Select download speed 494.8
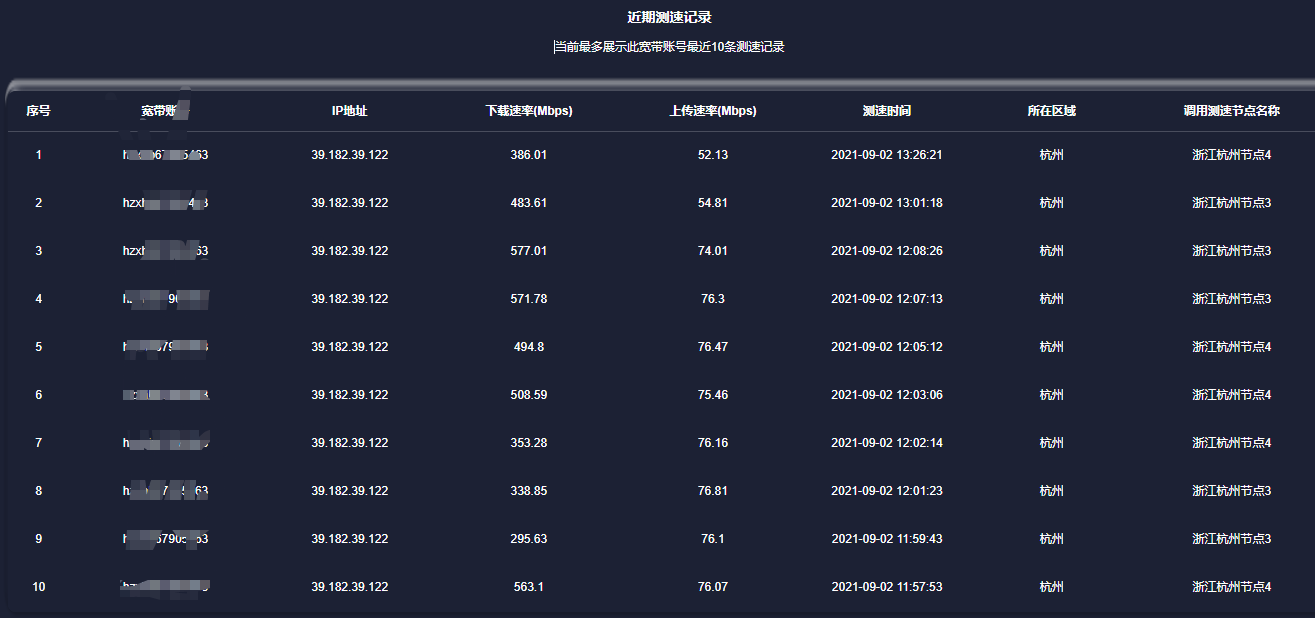1315x618 pixels. (529, 347)
